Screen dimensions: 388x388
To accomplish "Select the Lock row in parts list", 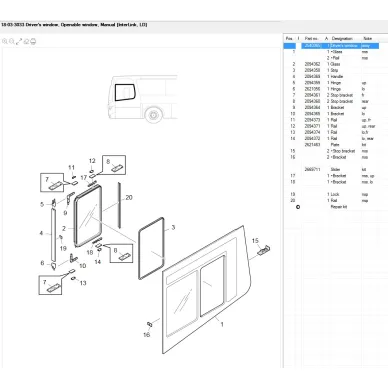I will pos(331,194).
